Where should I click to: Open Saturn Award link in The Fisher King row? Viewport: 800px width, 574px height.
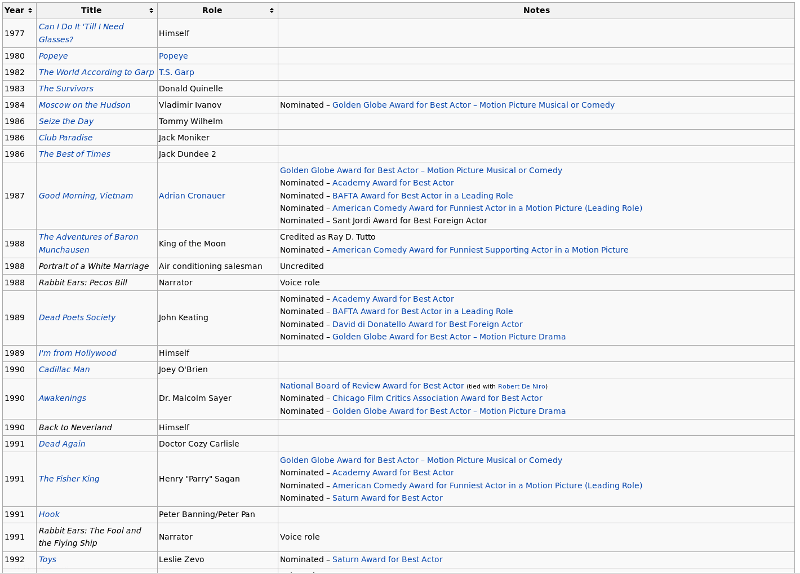(387, 498)
